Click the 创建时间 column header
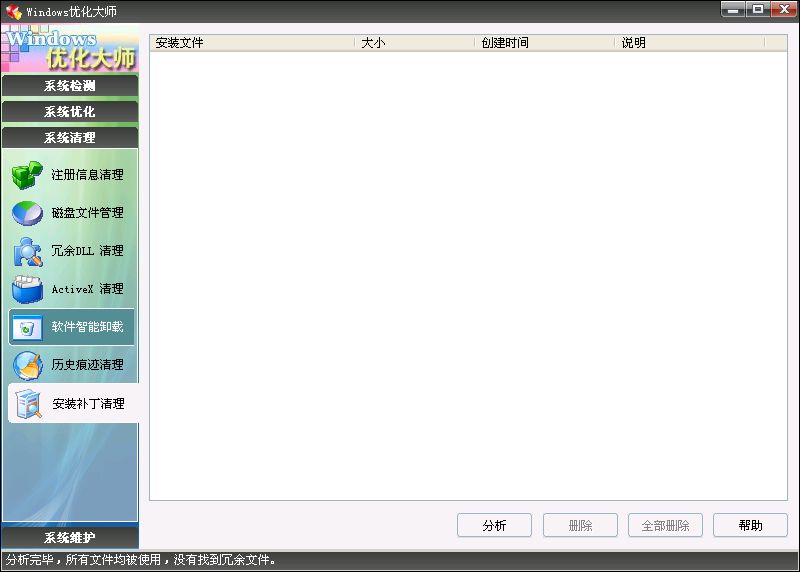Screen dimensions: 800x572 point(544,43)
